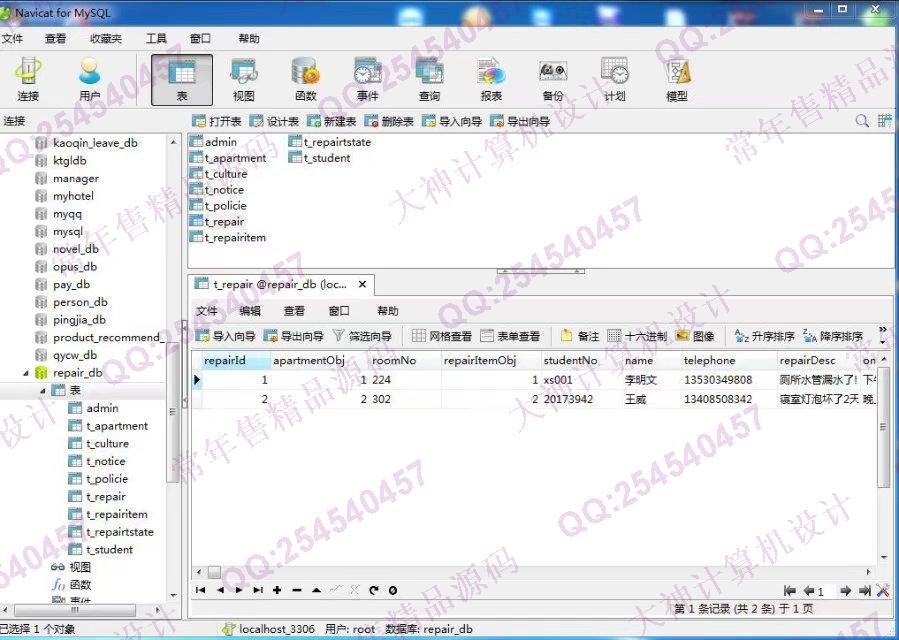The height and width of the screenshot is (640, 899).
Task: Select the 表 (Table) toolbar icon
Action: point(182,80)
